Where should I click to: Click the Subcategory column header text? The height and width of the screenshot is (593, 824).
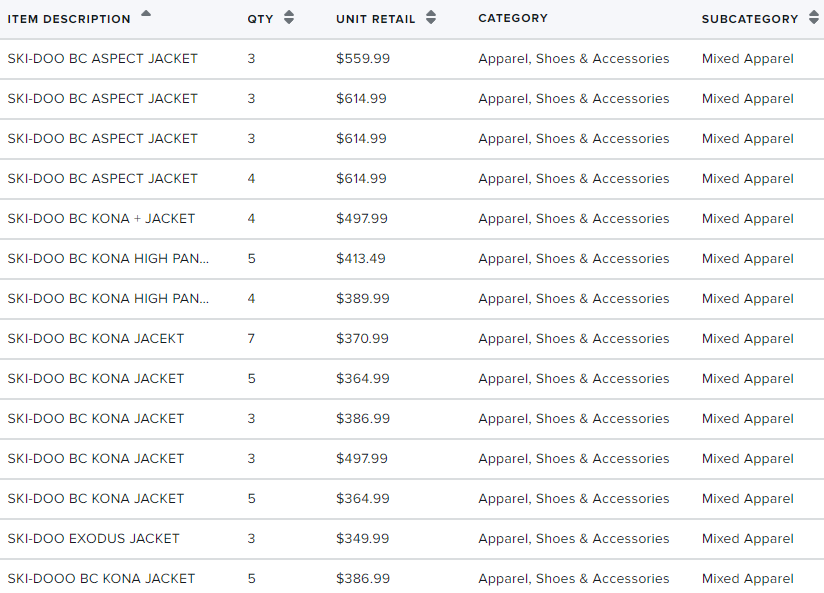point(750,19)
